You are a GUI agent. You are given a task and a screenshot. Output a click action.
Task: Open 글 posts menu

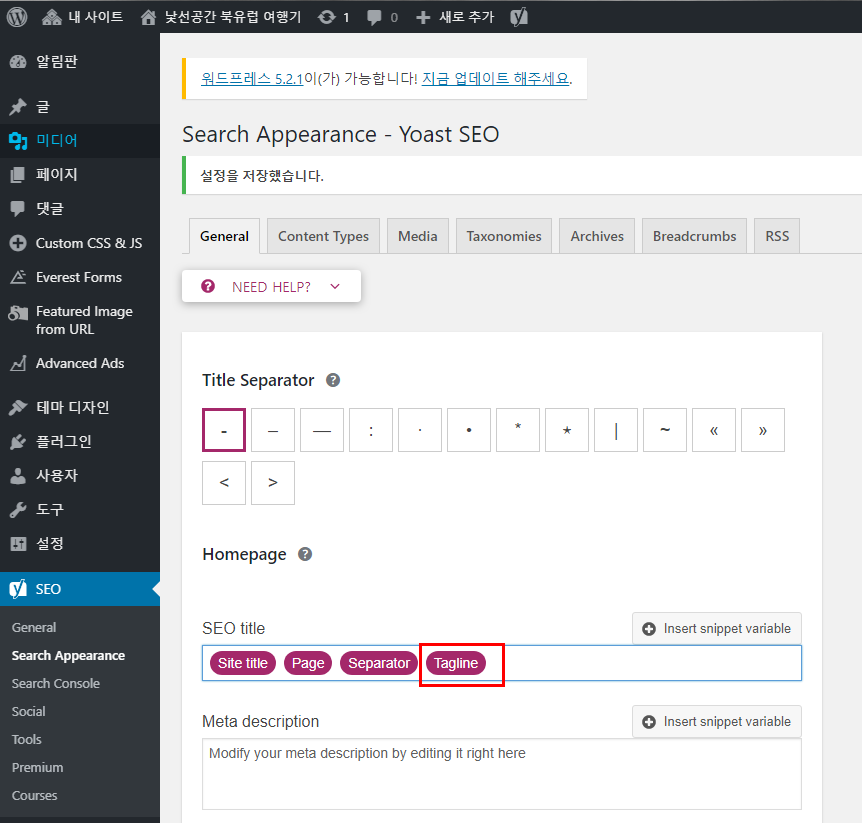(80, 107)
